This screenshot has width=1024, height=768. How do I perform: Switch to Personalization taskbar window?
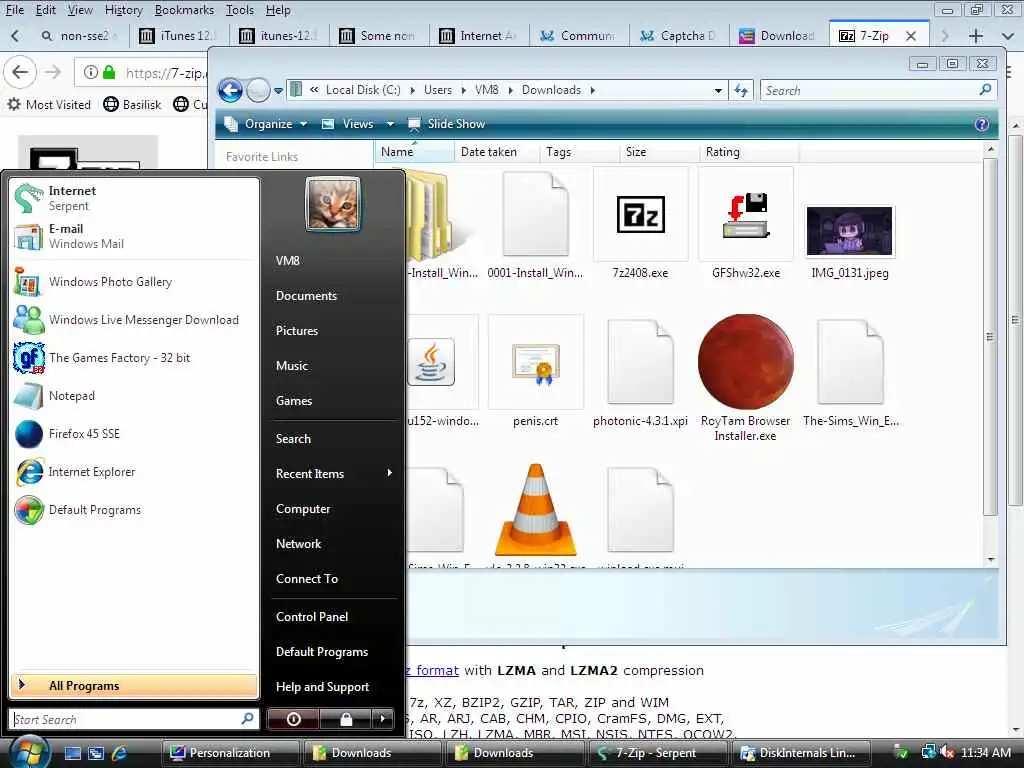tap(230, 753)
